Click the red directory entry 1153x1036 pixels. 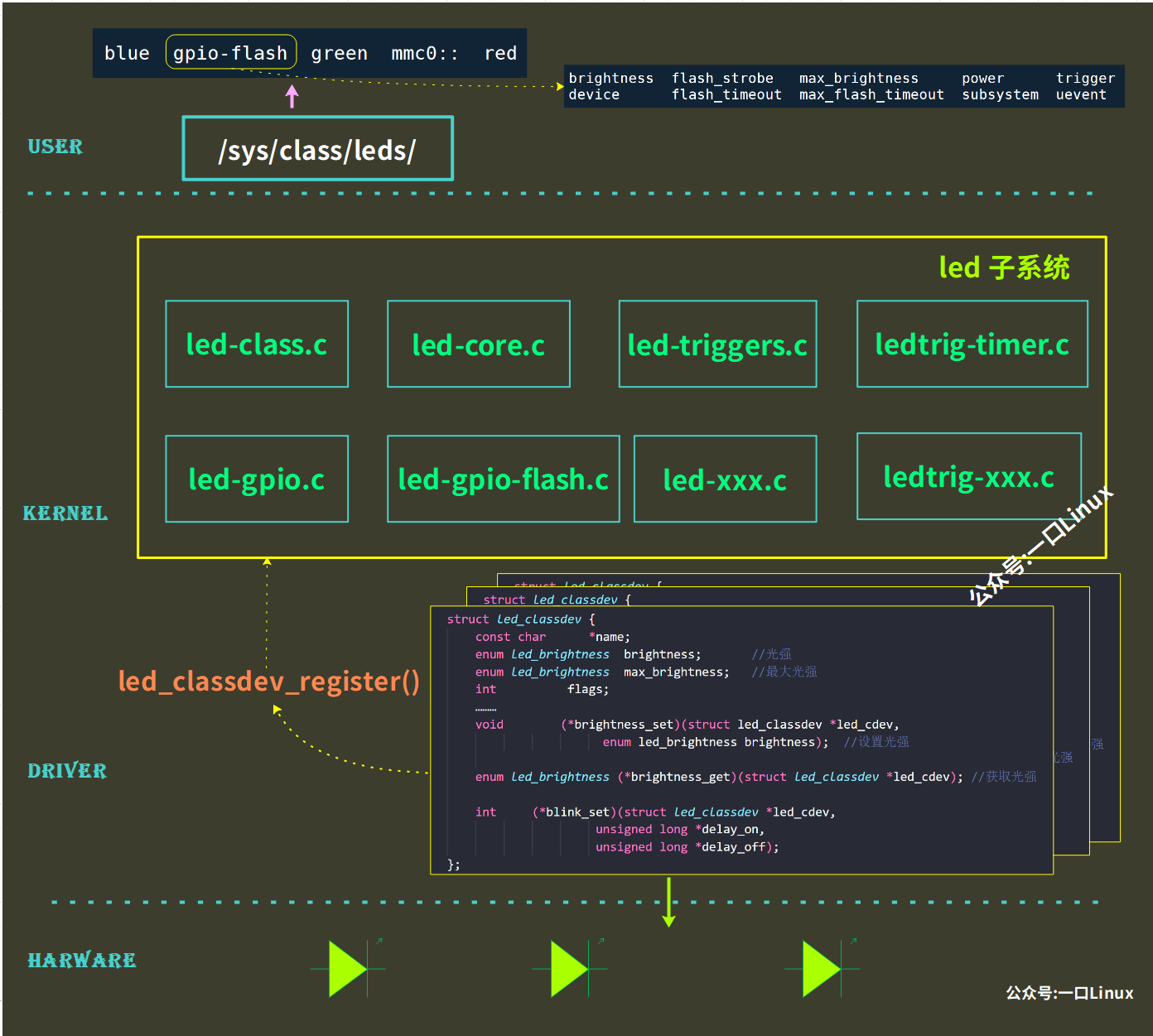click(500, 53)
